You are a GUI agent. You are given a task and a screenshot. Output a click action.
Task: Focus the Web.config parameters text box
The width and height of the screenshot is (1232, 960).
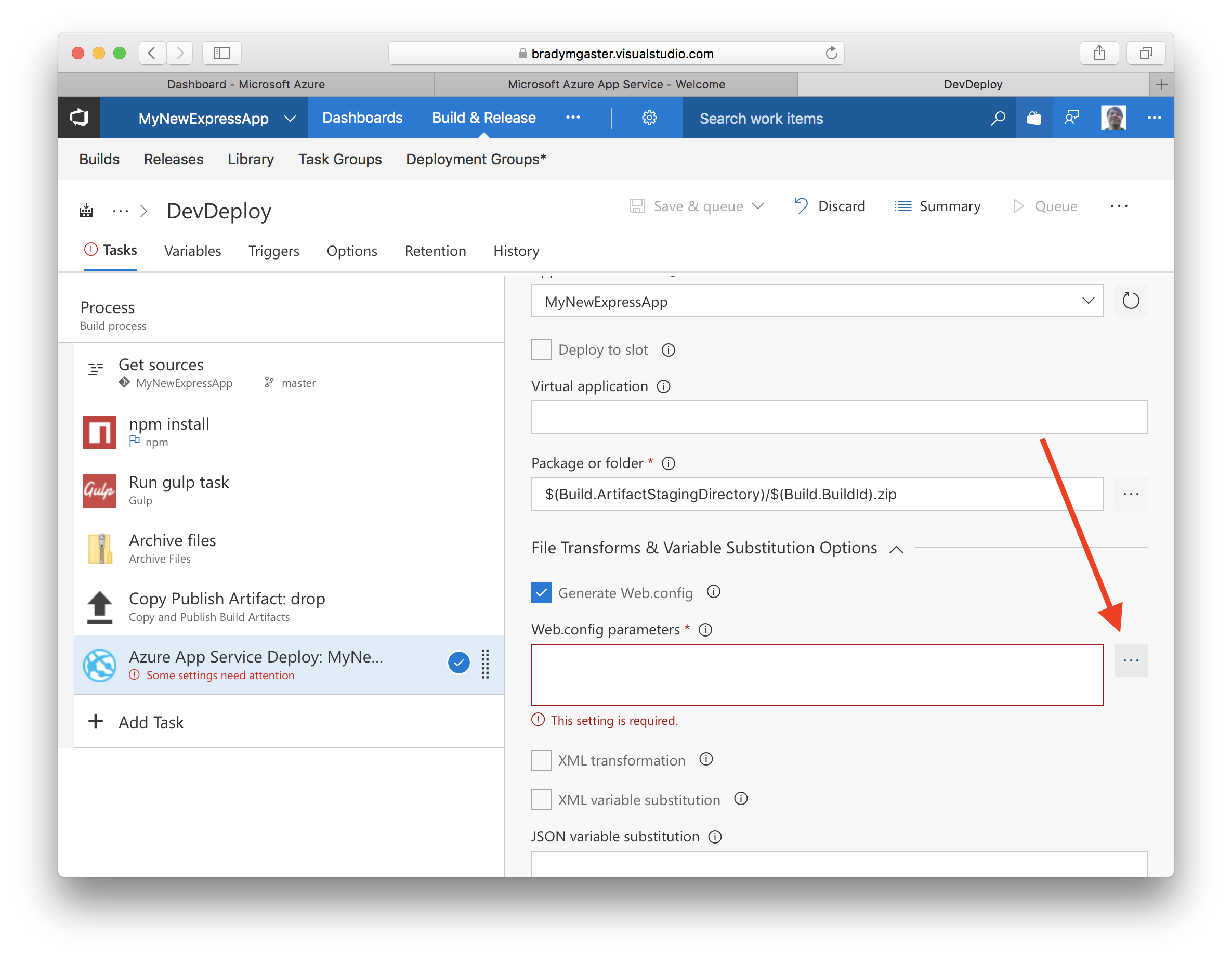[817, 675]
